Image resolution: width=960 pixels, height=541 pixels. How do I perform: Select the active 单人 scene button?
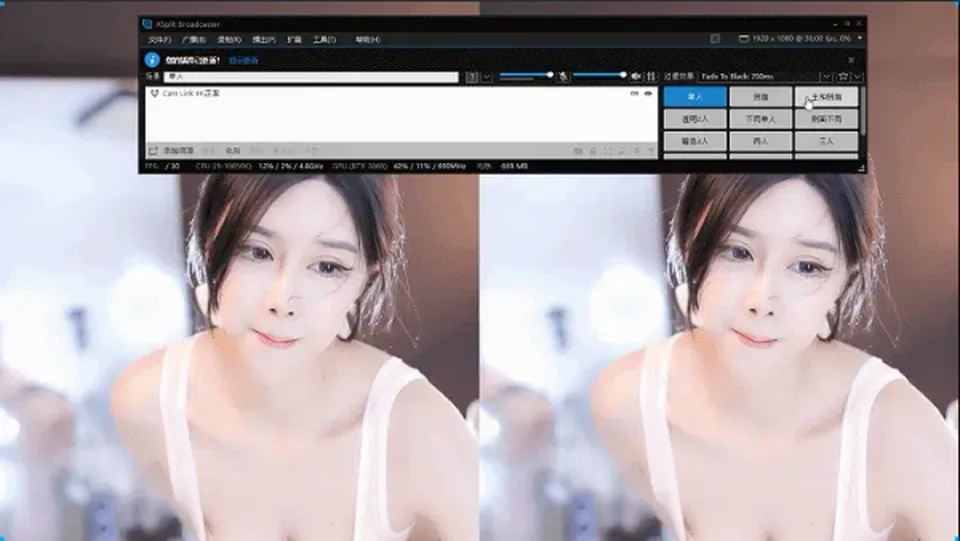click(x=695, y=97)
